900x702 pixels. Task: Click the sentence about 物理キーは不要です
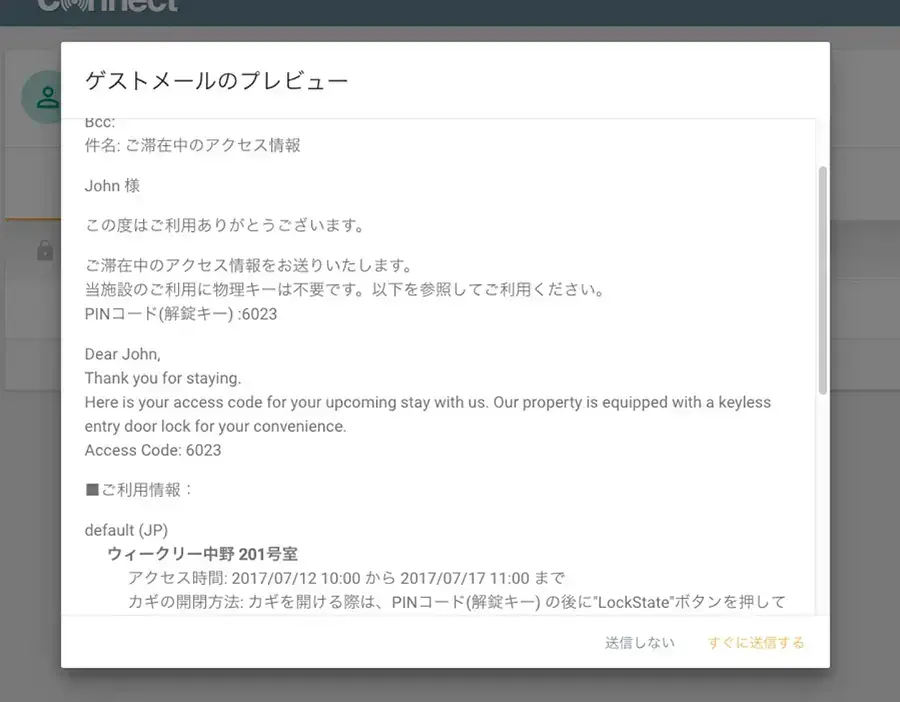tap(345, 289)
